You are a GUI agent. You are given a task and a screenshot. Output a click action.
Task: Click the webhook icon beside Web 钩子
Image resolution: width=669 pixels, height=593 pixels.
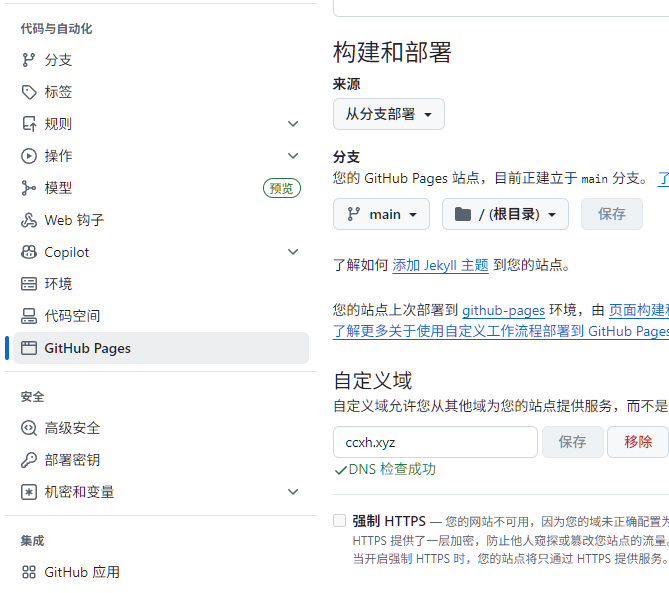(x=28, y=220)
